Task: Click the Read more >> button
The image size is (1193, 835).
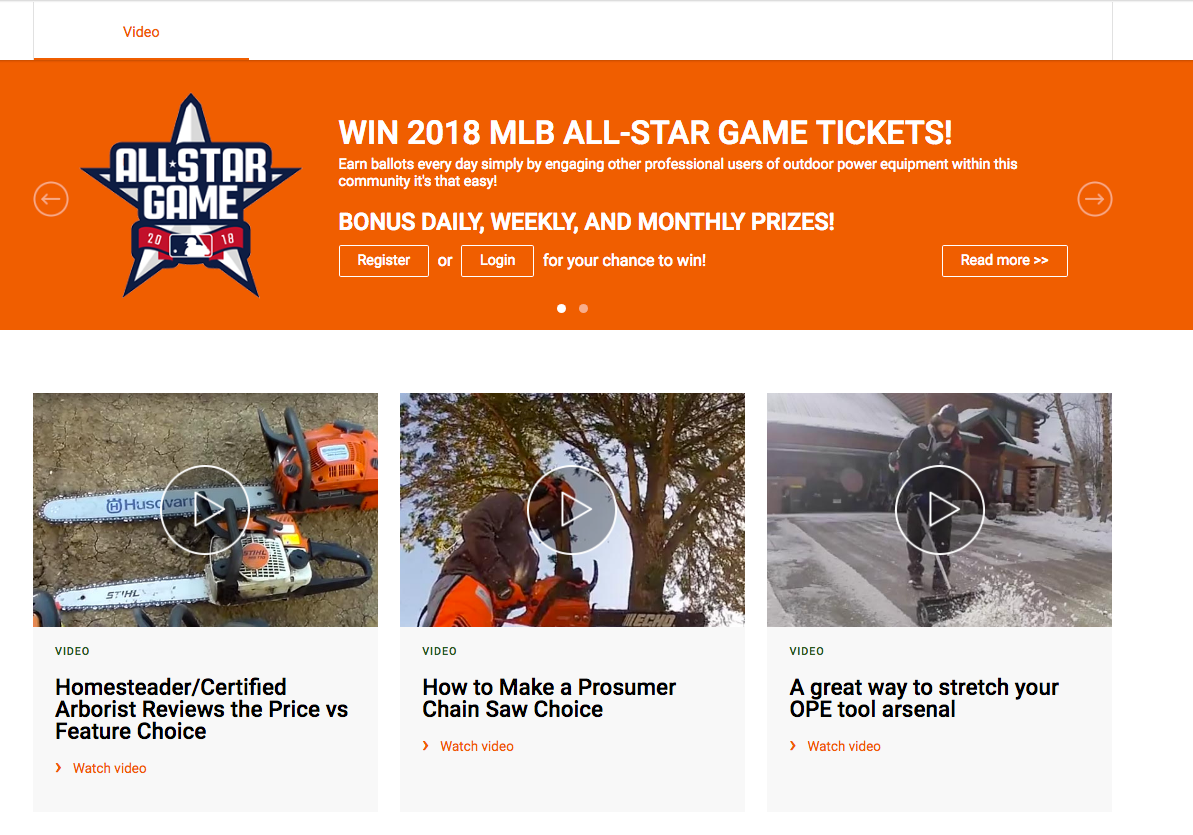Action: [x=1004, y=260]
